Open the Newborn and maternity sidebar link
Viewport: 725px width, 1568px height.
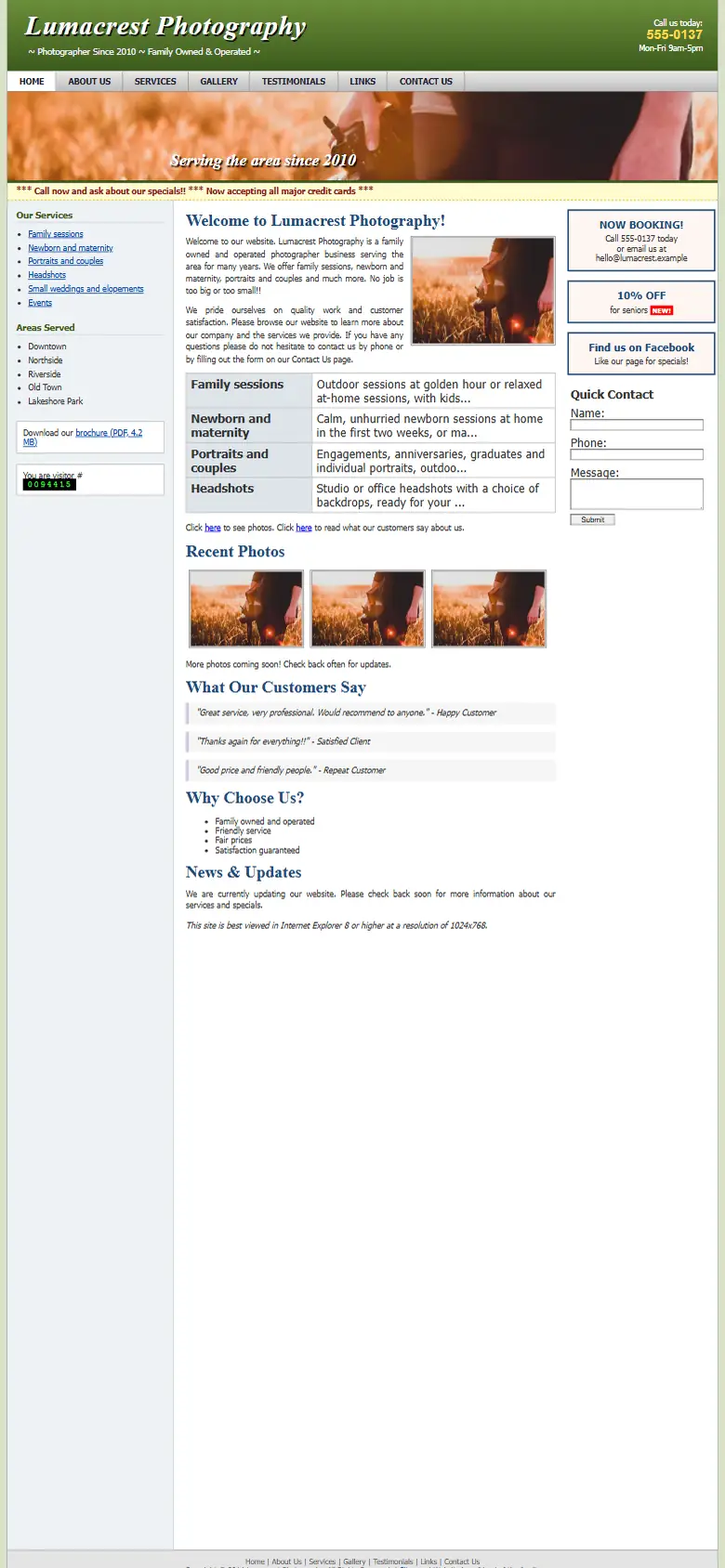(71, 248)
